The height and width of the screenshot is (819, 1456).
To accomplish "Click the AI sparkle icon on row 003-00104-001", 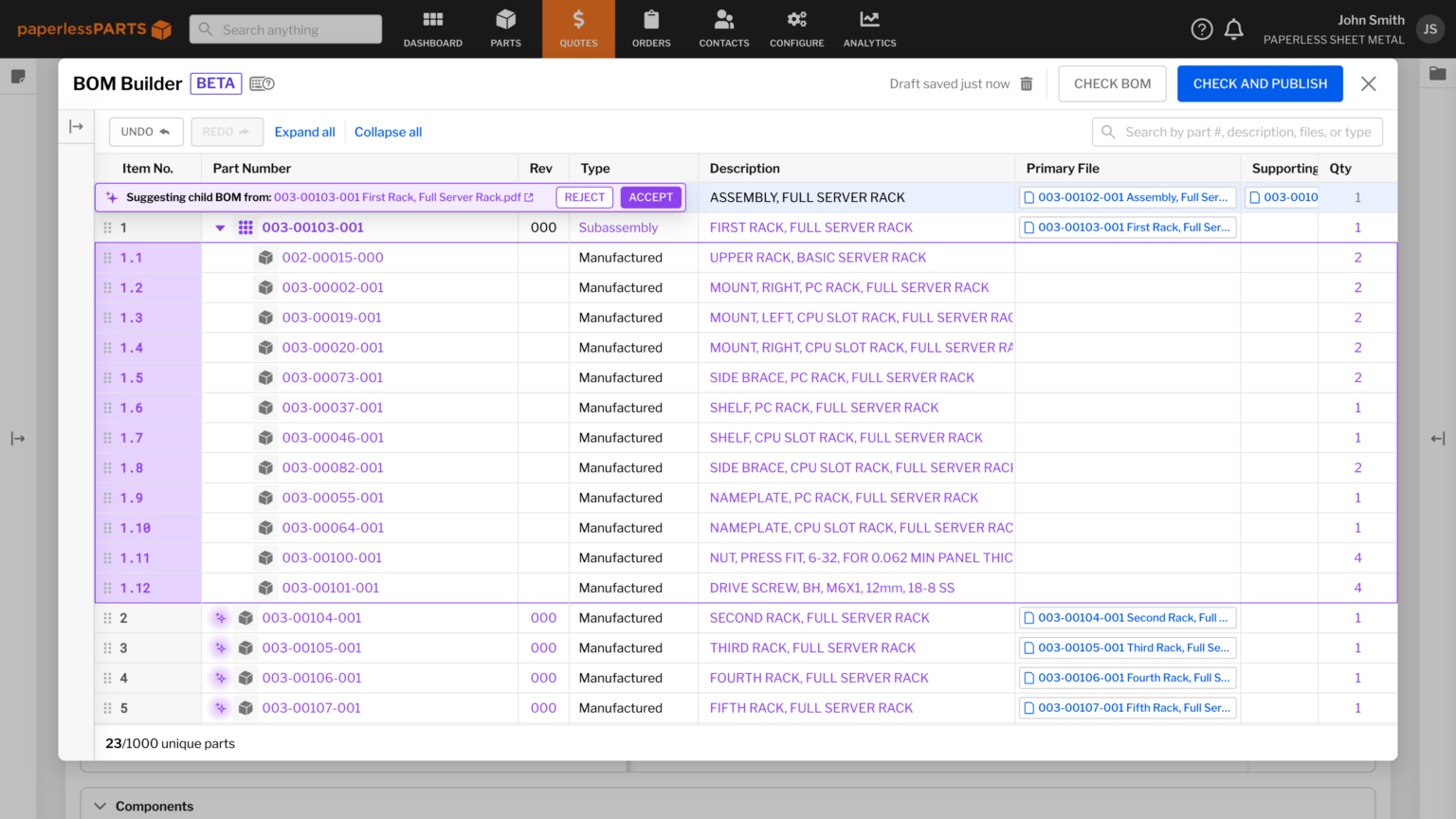I will pos(221,617).
